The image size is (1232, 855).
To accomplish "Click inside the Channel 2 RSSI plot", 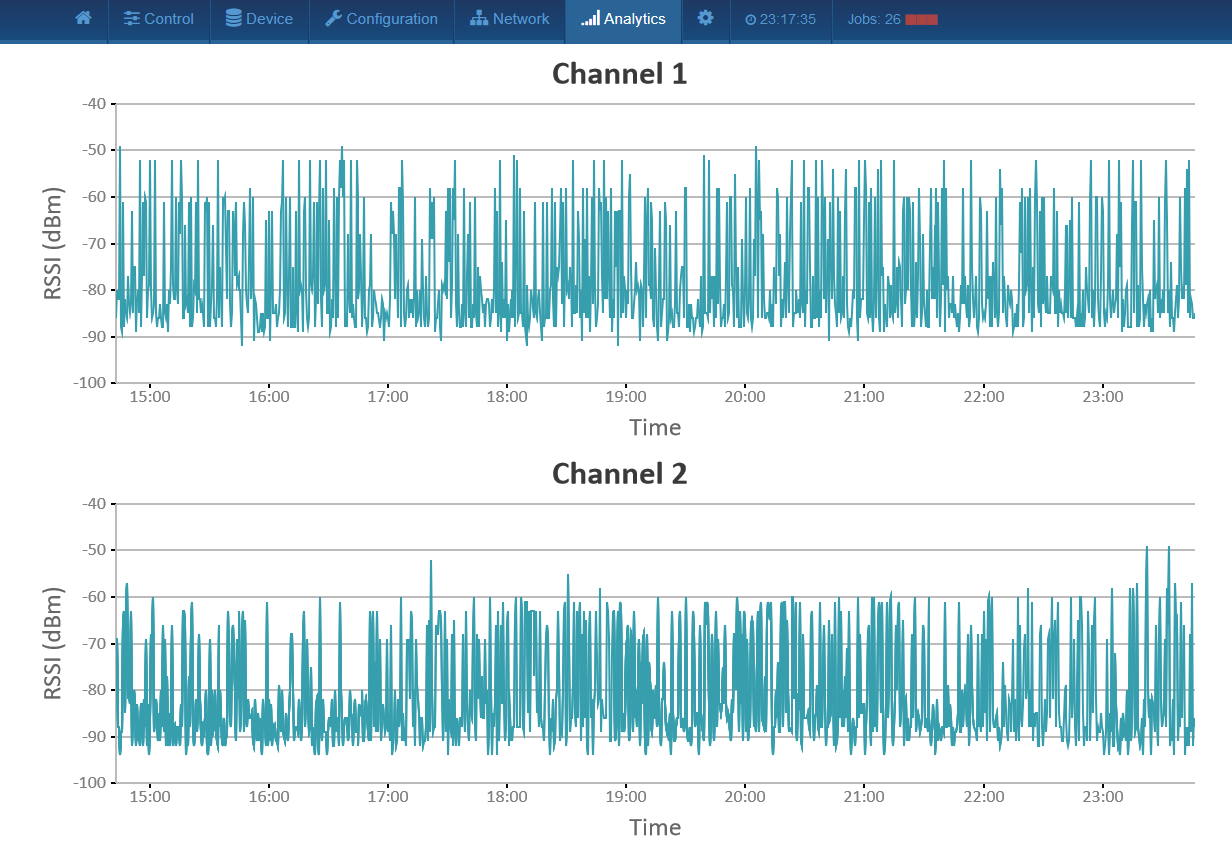I will [x=655, y=643].
